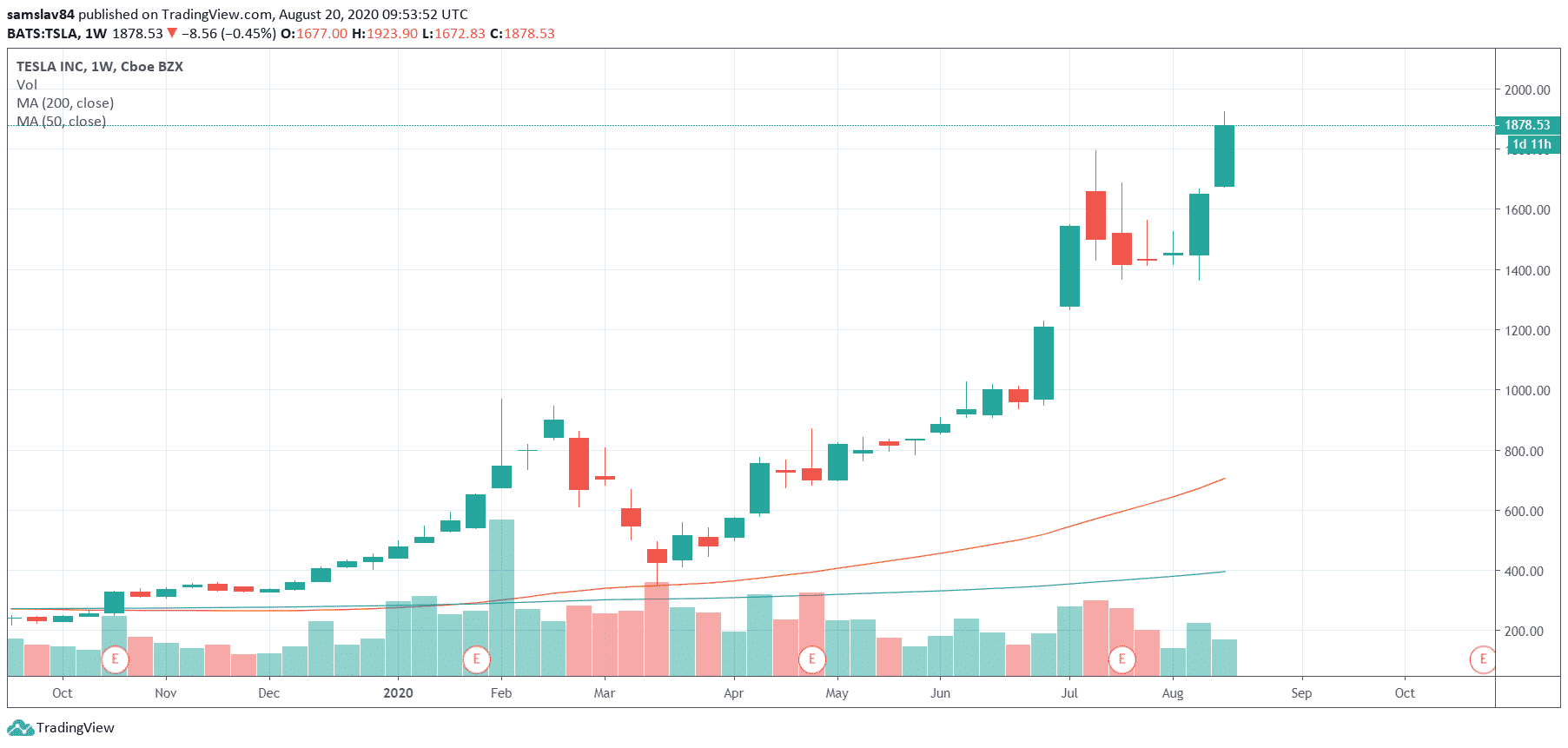Select the MA (200, close) legend entry
The image size is (1568, 748).
point(65,103)
